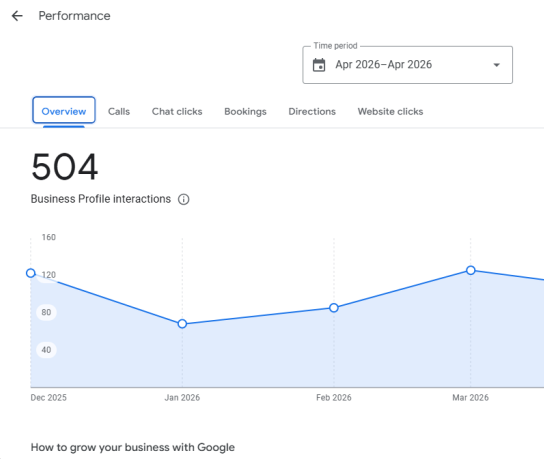
Task: Click the Jan 2026 axis label
Action: click(x=182, y=398)
